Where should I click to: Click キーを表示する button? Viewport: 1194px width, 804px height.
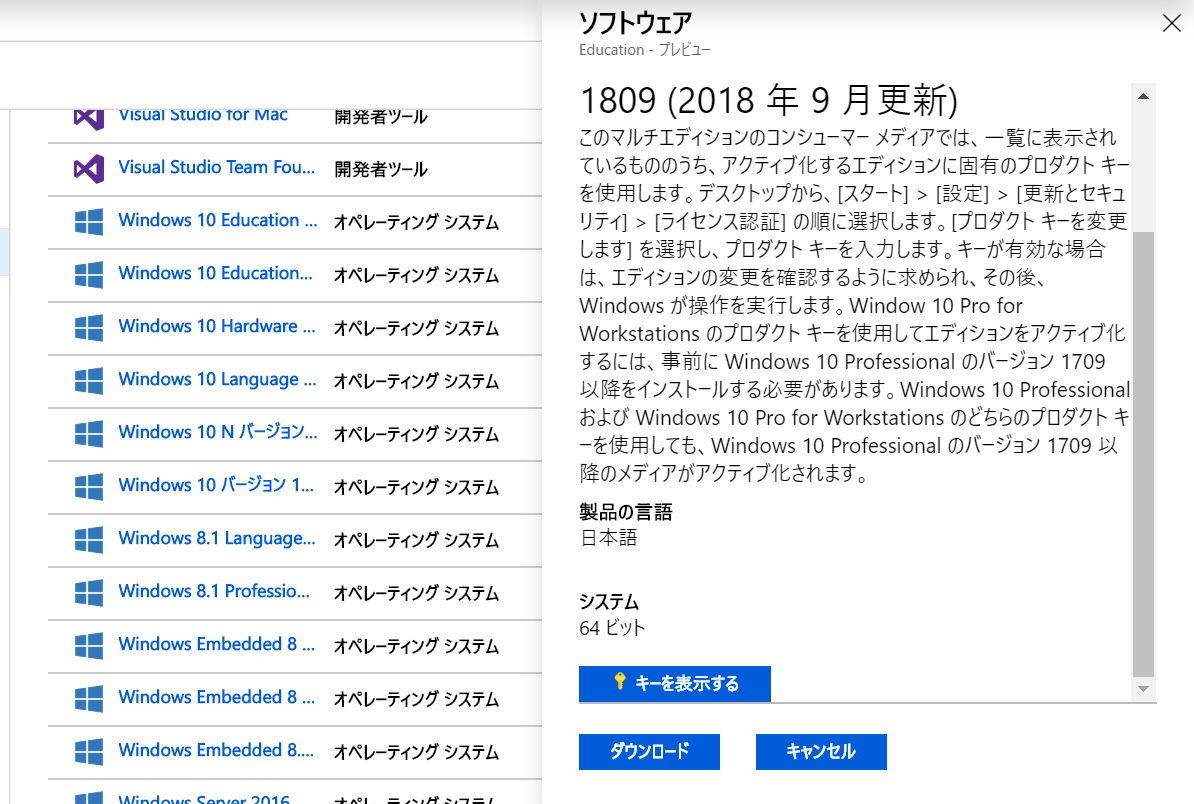(x=675, y=684)
